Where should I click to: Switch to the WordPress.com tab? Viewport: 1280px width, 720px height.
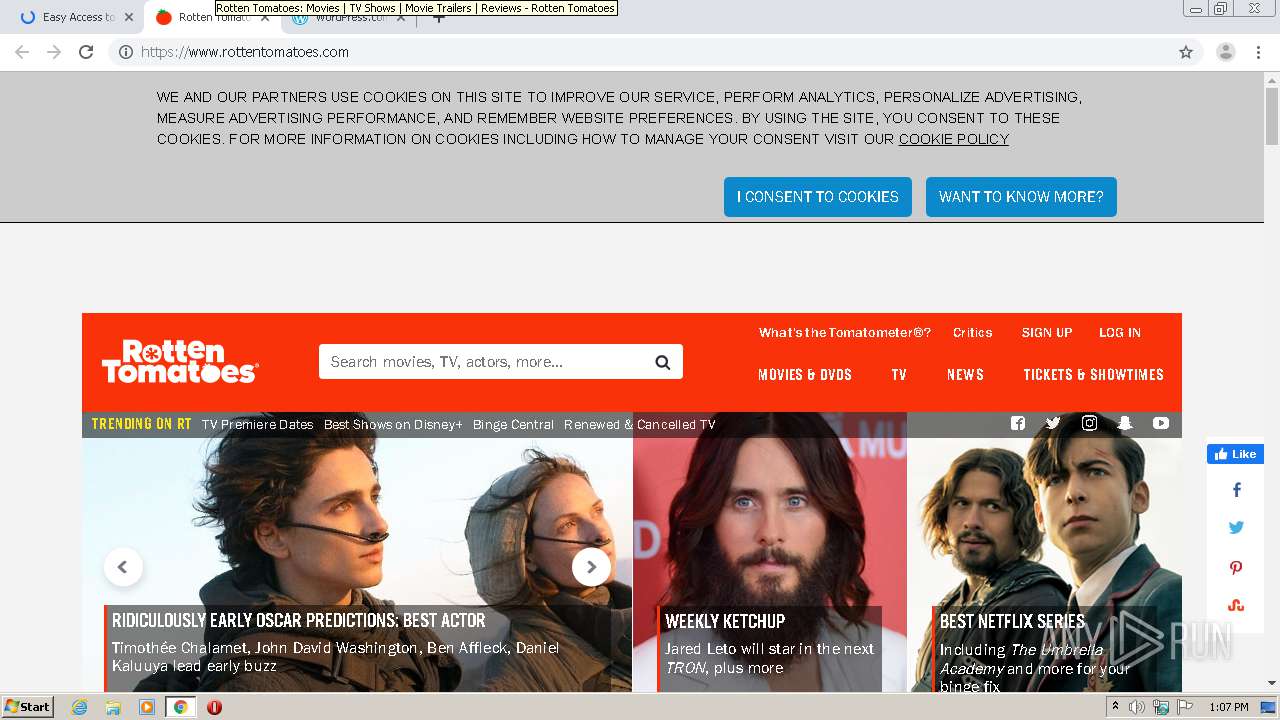[348, 17]
